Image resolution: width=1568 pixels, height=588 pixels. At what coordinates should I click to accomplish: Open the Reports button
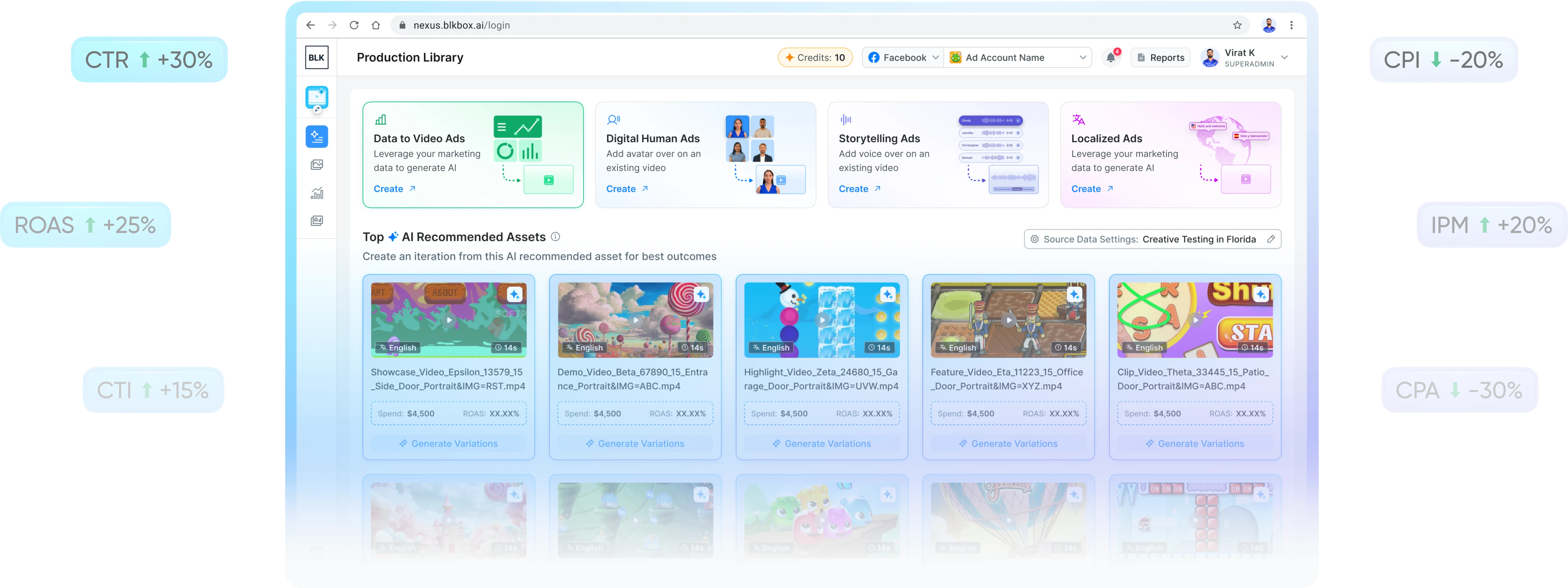pos(1160,57)
